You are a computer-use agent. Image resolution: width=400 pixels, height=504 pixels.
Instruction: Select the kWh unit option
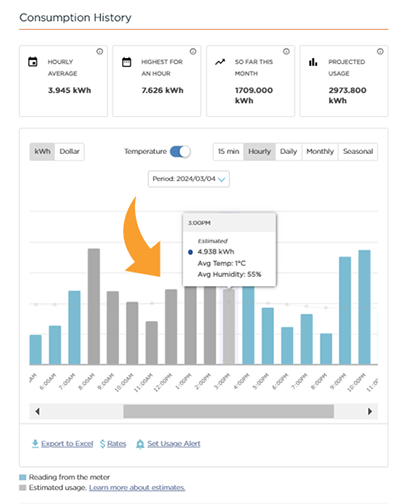coord(42,152)
